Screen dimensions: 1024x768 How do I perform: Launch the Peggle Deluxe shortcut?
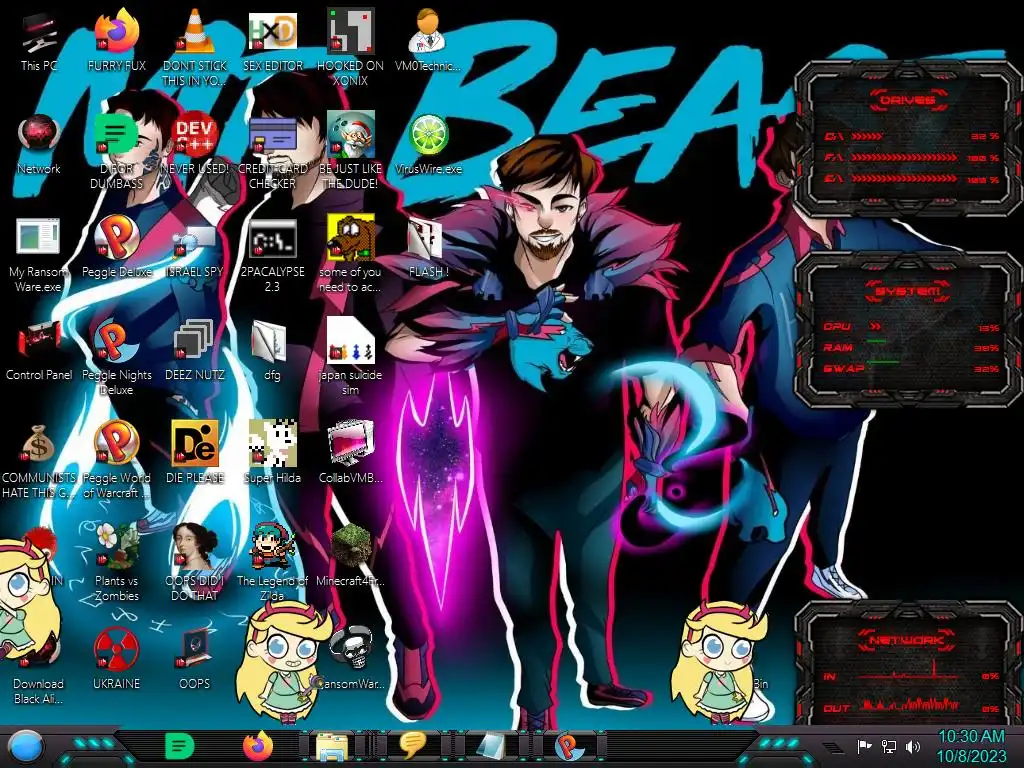point(116,248)
